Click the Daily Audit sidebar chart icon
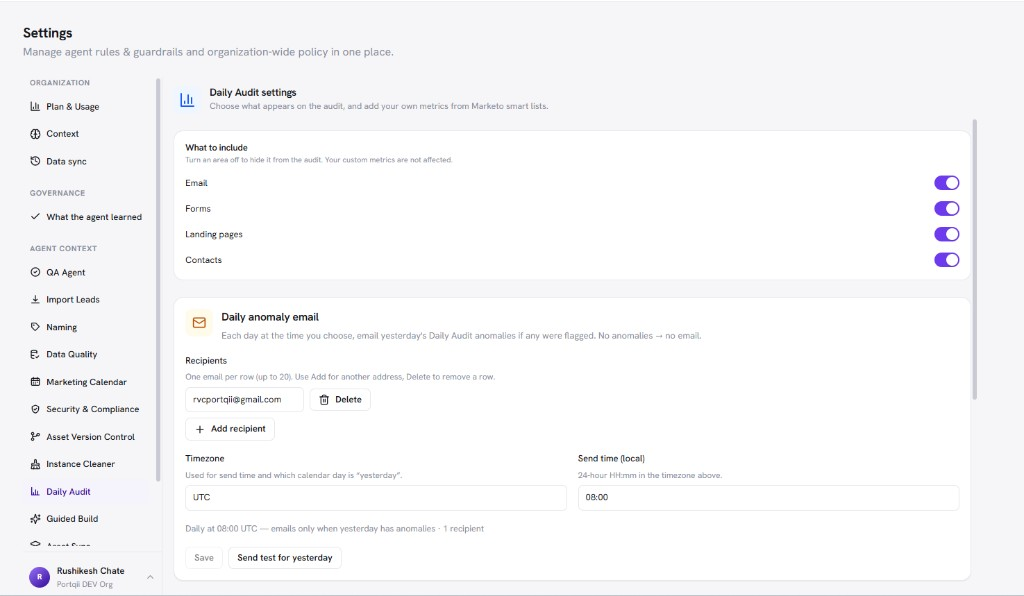The image size is (1024, 596). [35, 492]
